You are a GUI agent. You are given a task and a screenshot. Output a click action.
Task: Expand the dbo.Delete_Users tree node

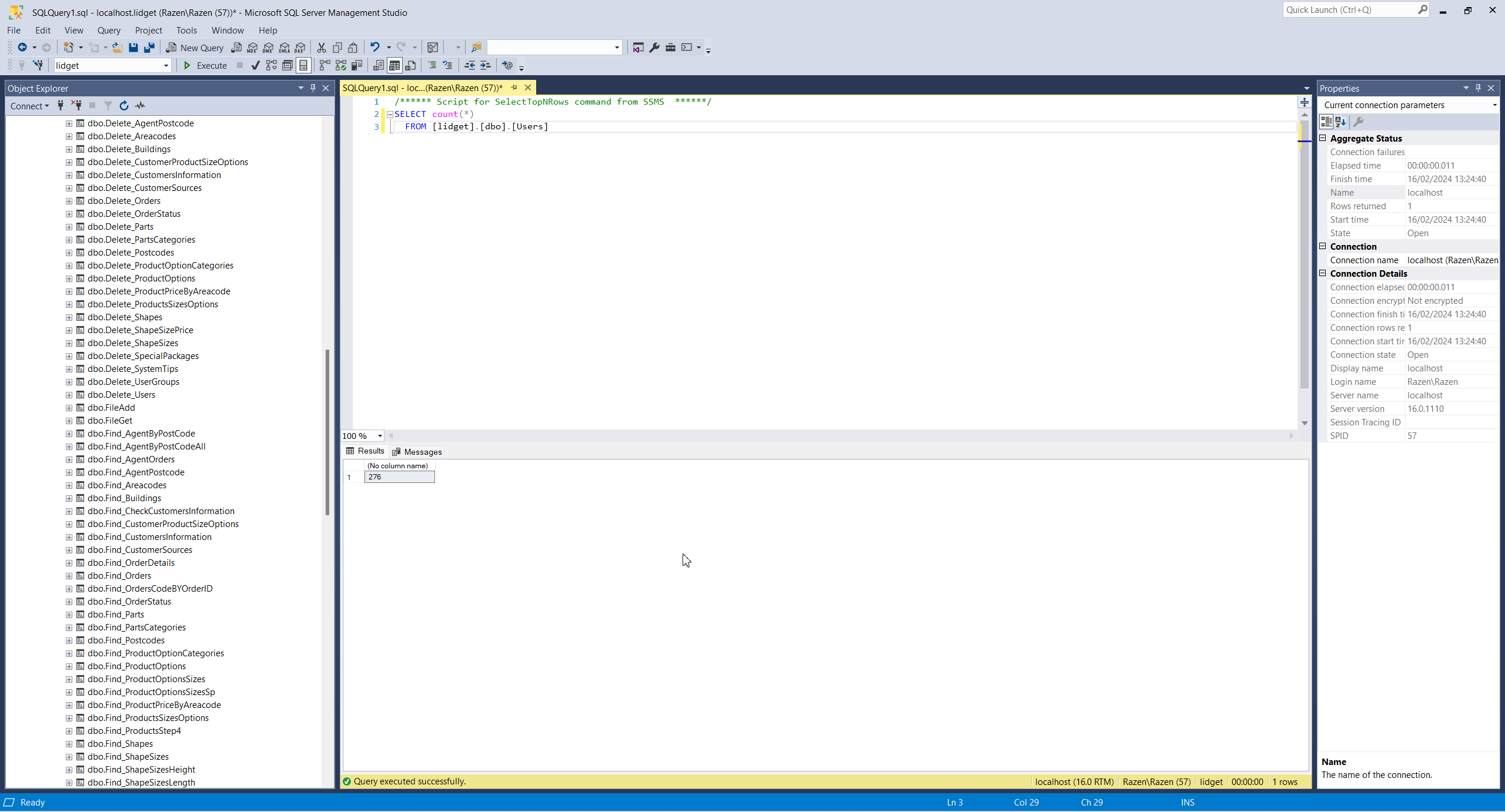click(69, 395)
